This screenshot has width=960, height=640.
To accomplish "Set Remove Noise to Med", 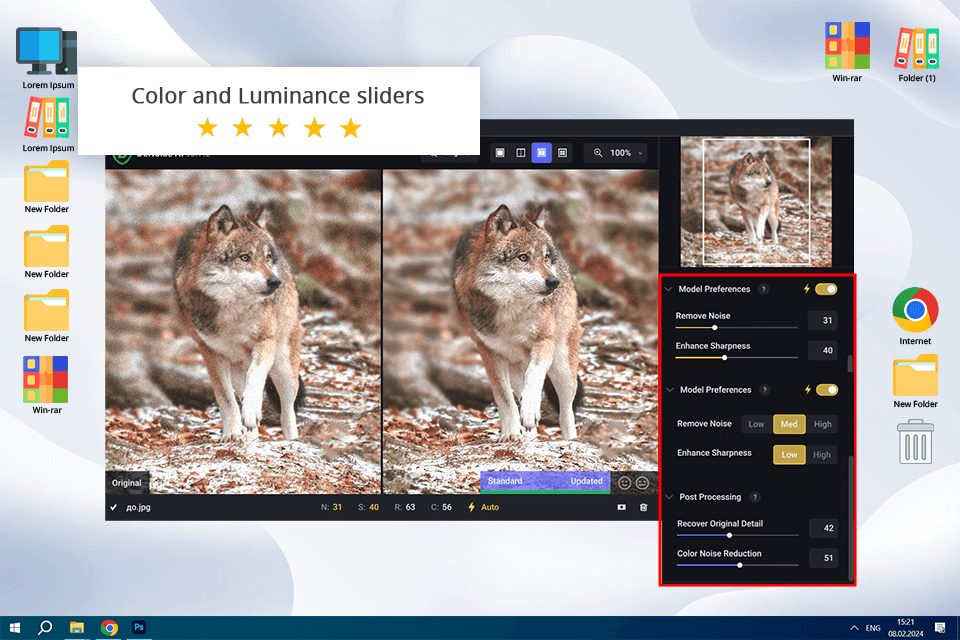I will click(789, 424).
